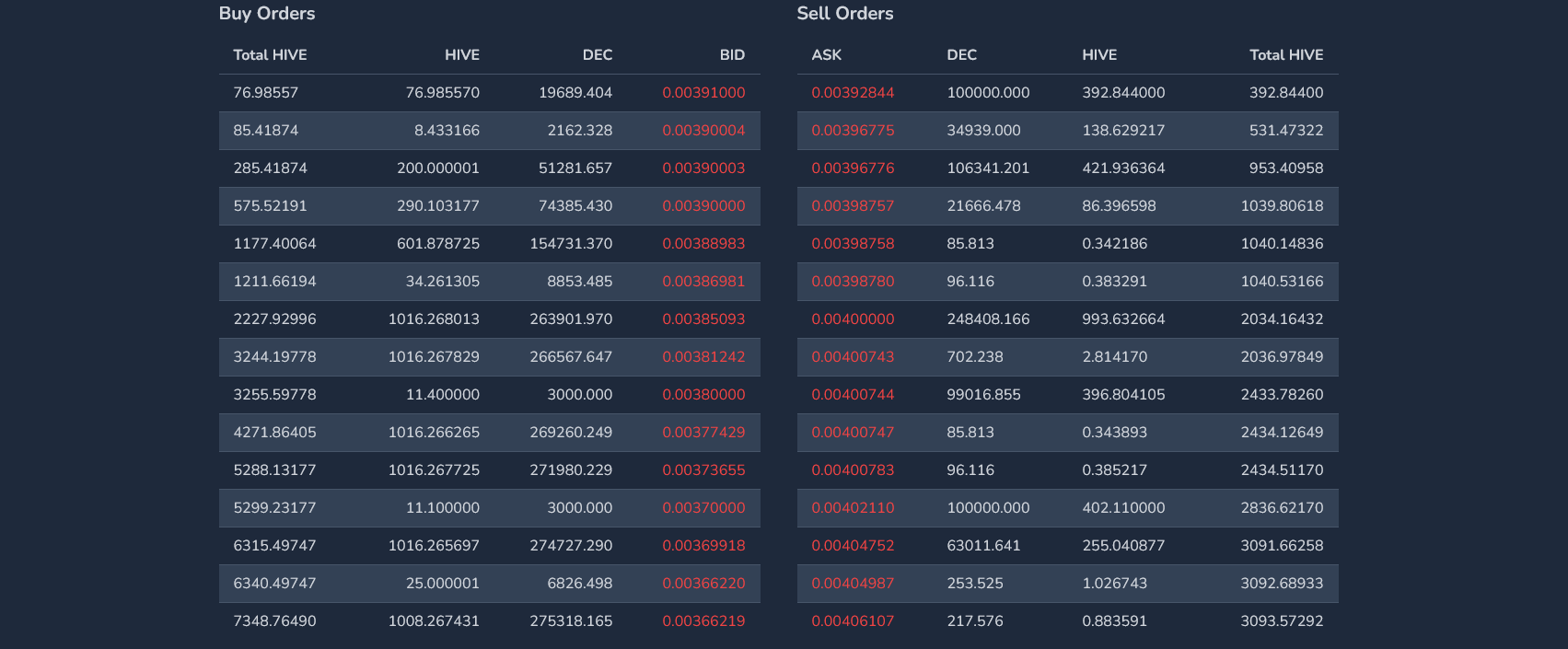Select bid price 0.00366220
The height and width of the screenshot is (649, 1568).
tap(703, 584)
